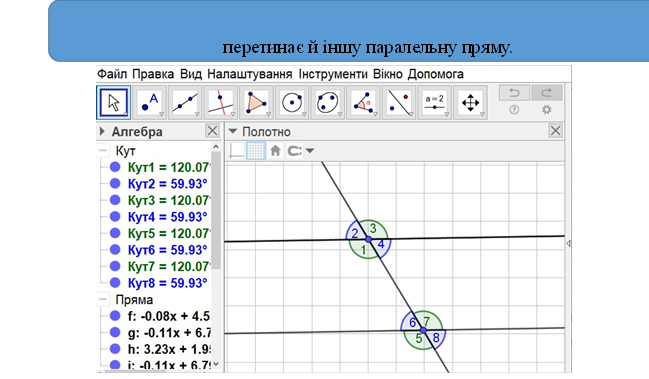Toggle visibility of the third angle in Algebra
Viewport: 649px width, 379px height.
[115, 200]
